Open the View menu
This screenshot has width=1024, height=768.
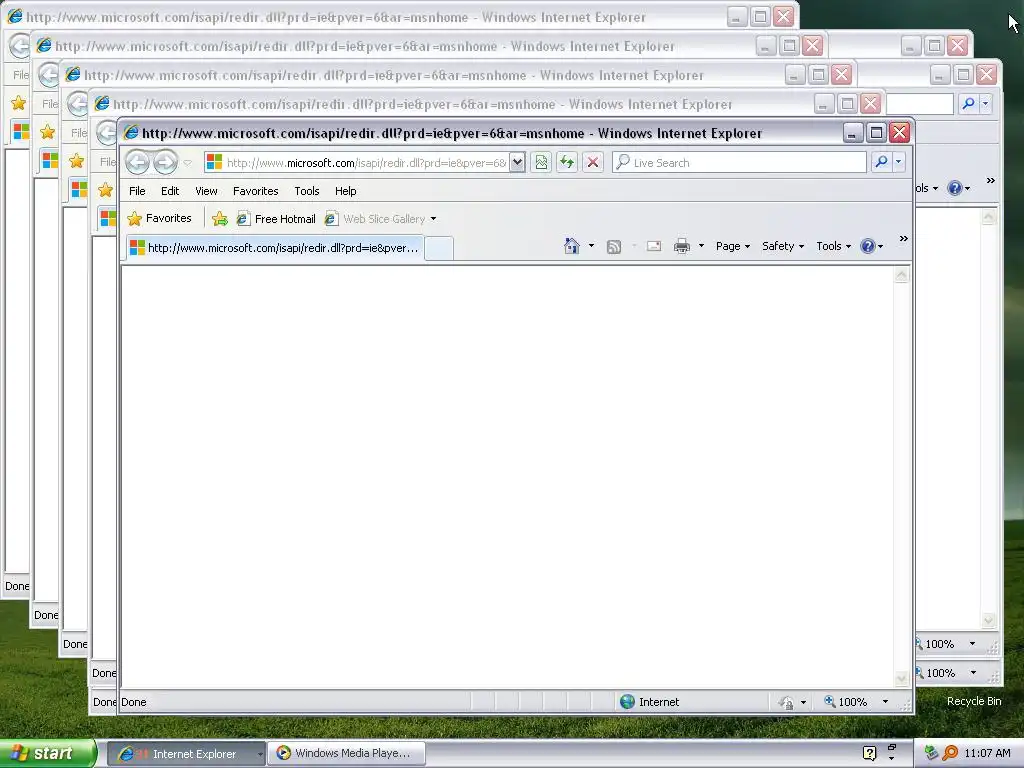point(206,191)
